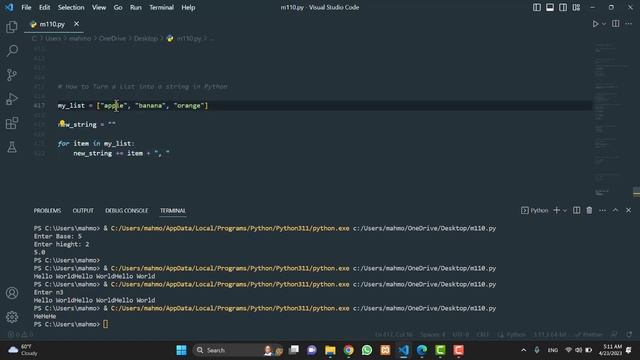Open the Manage gear menu
The width and height of the screenshot is (640, 360).
pyautogui.click(x=12, y=317)
